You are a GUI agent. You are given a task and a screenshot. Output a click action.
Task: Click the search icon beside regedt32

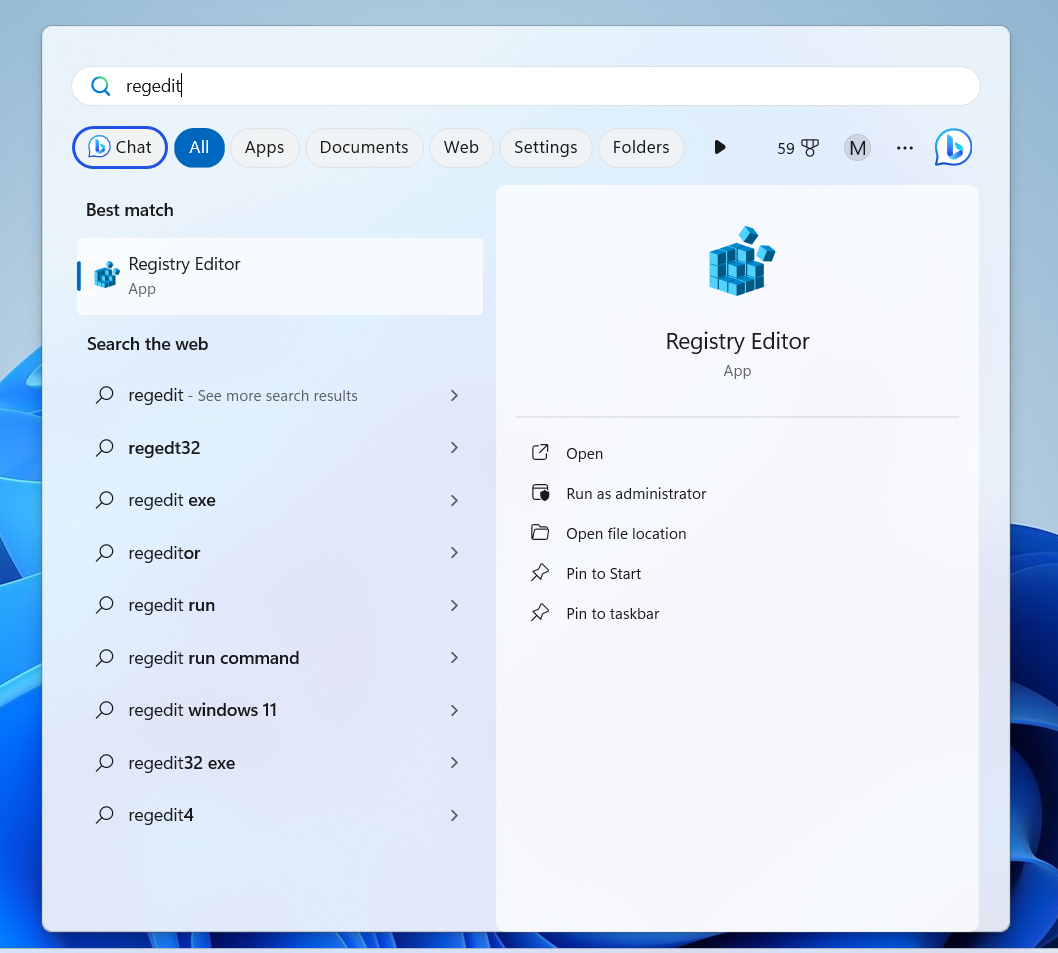(x=105, y=447)
